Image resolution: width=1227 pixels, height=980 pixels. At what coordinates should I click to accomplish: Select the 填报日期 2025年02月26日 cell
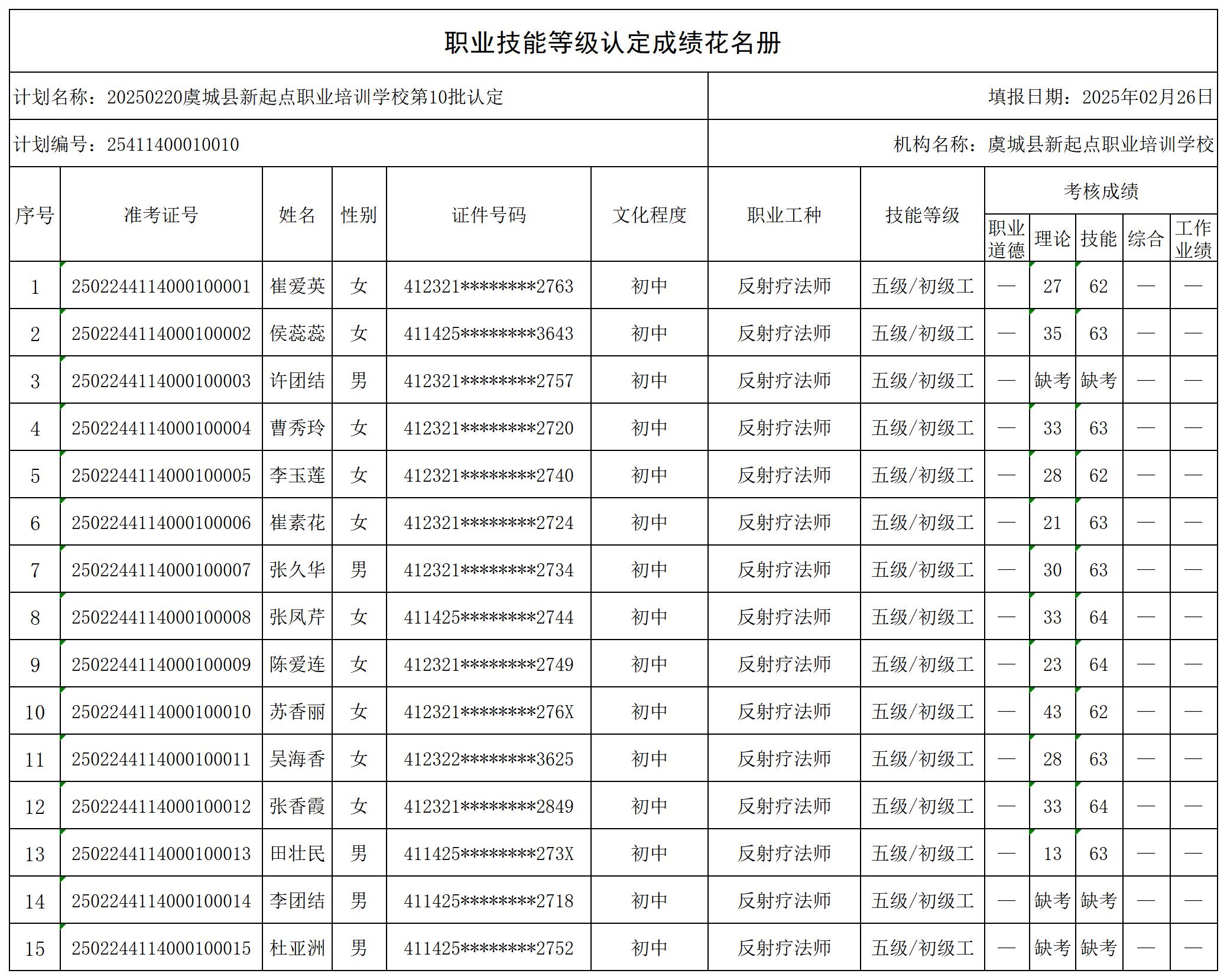tap(963, 96)
